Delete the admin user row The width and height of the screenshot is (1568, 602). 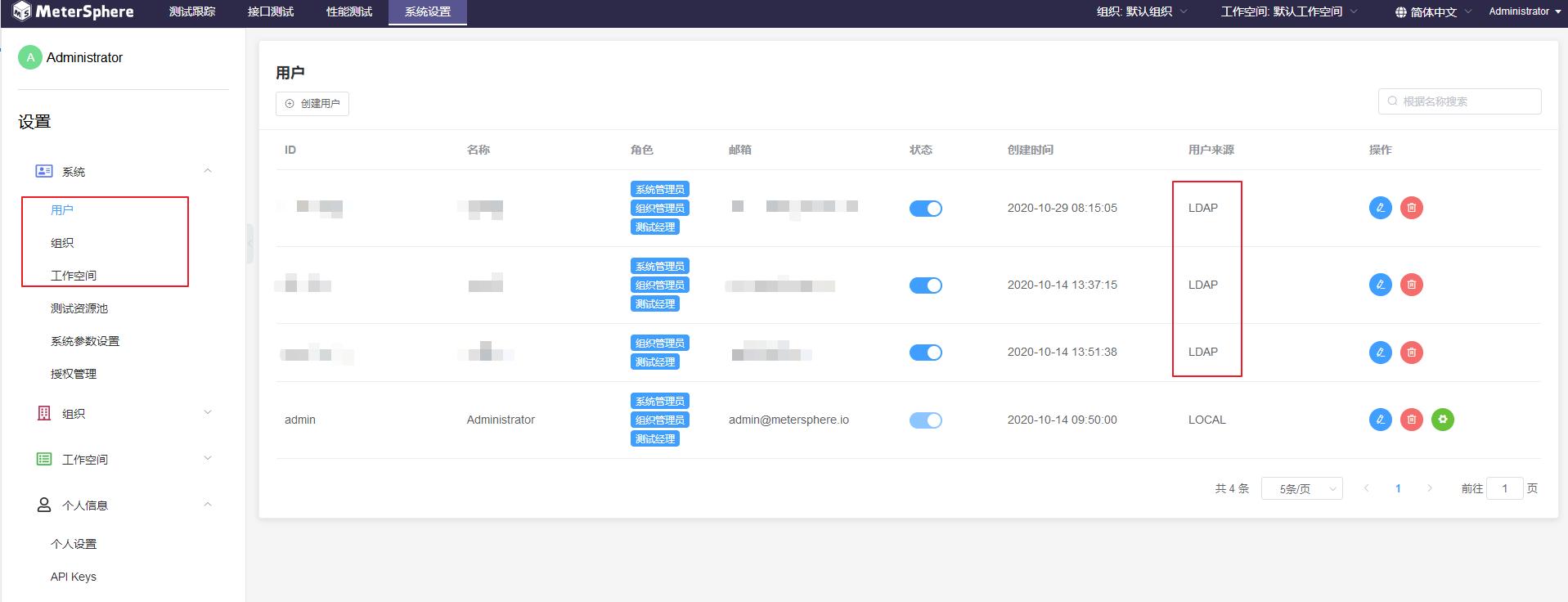[x=1411, y=420]
